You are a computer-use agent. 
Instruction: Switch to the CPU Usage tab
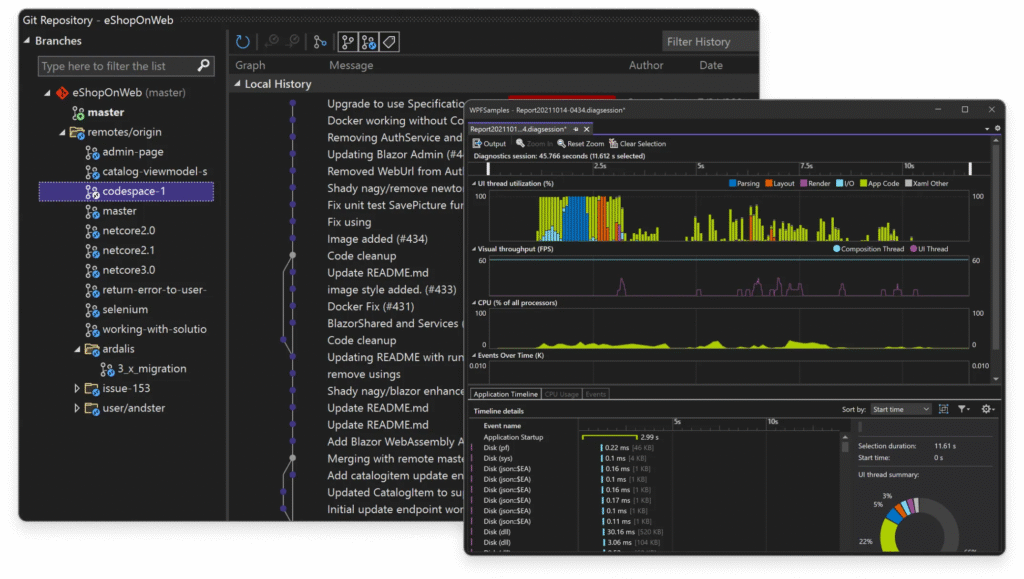(x=561, y=395)
